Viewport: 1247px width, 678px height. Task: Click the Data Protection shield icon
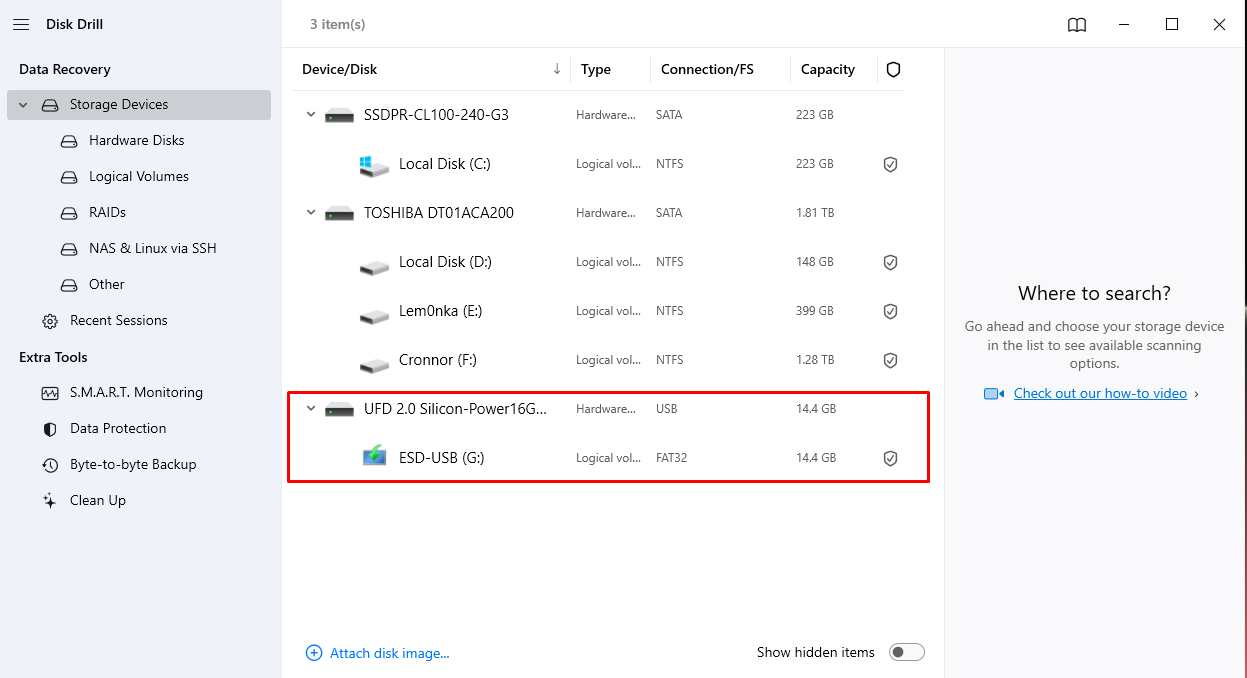pos(50,429)
